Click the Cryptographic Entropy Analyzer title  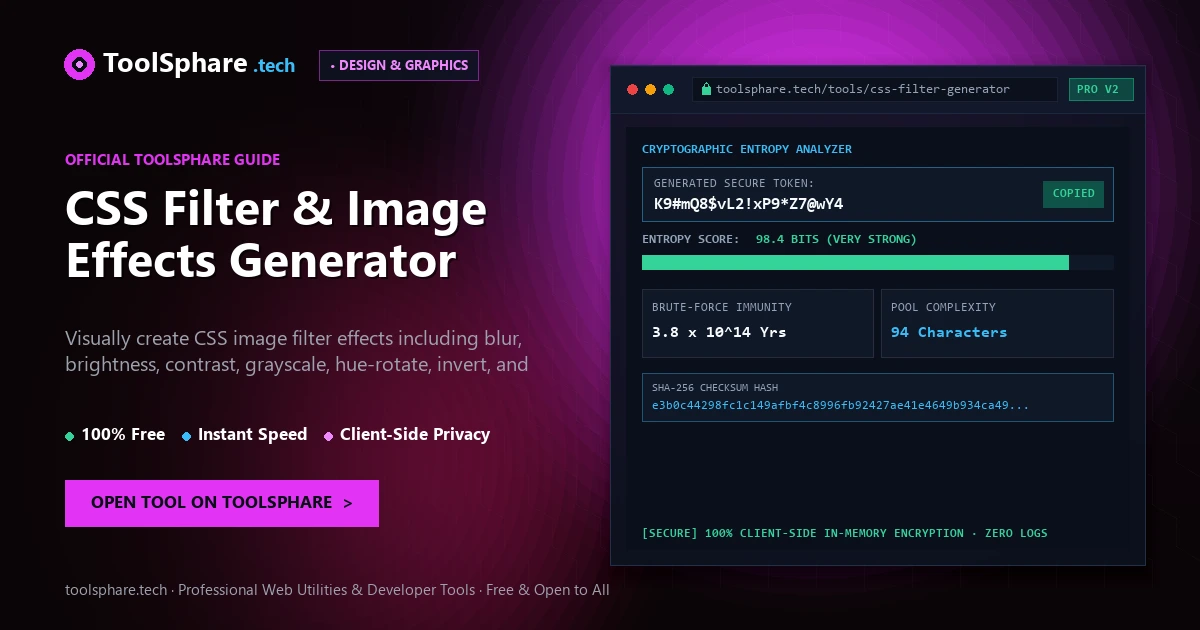click(747, 149)
